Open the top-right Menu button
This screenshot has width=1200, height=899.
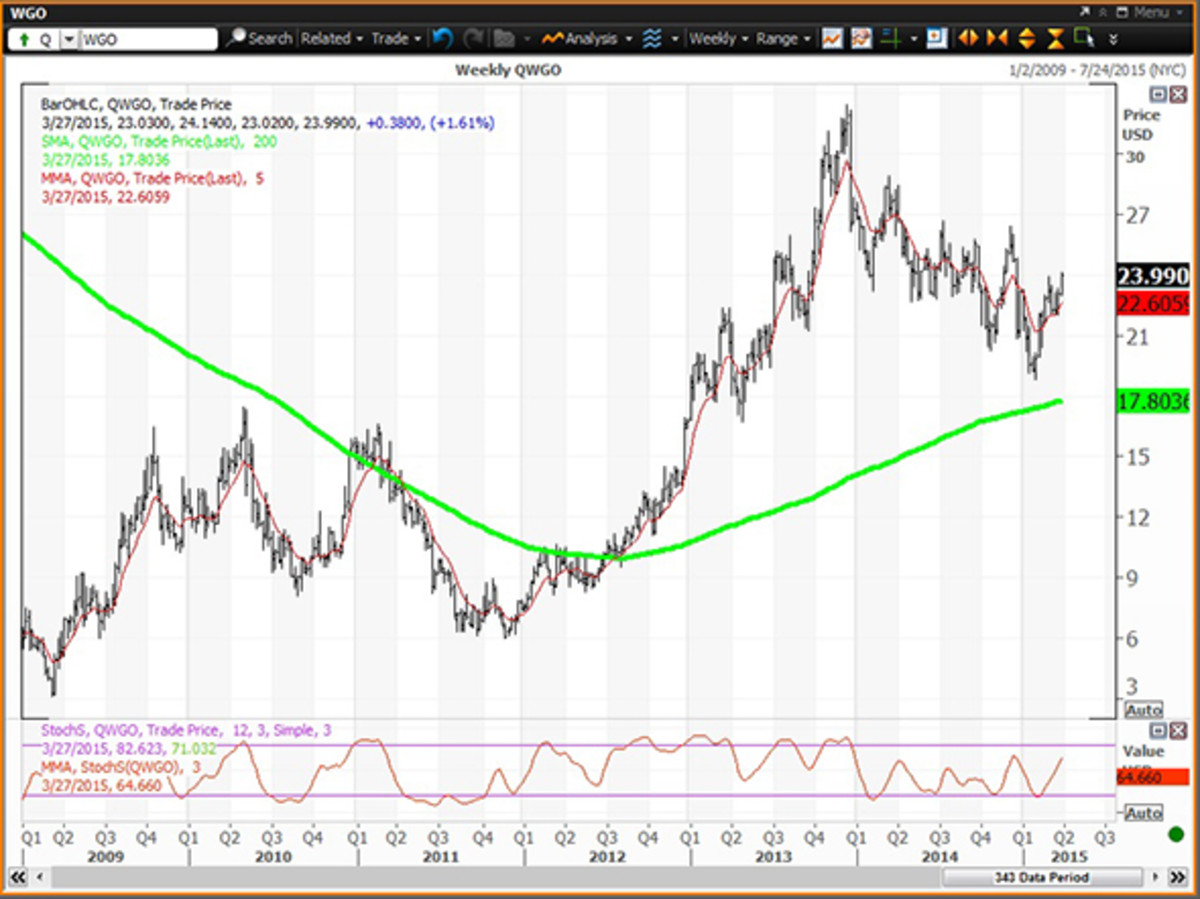[1148, 12]
